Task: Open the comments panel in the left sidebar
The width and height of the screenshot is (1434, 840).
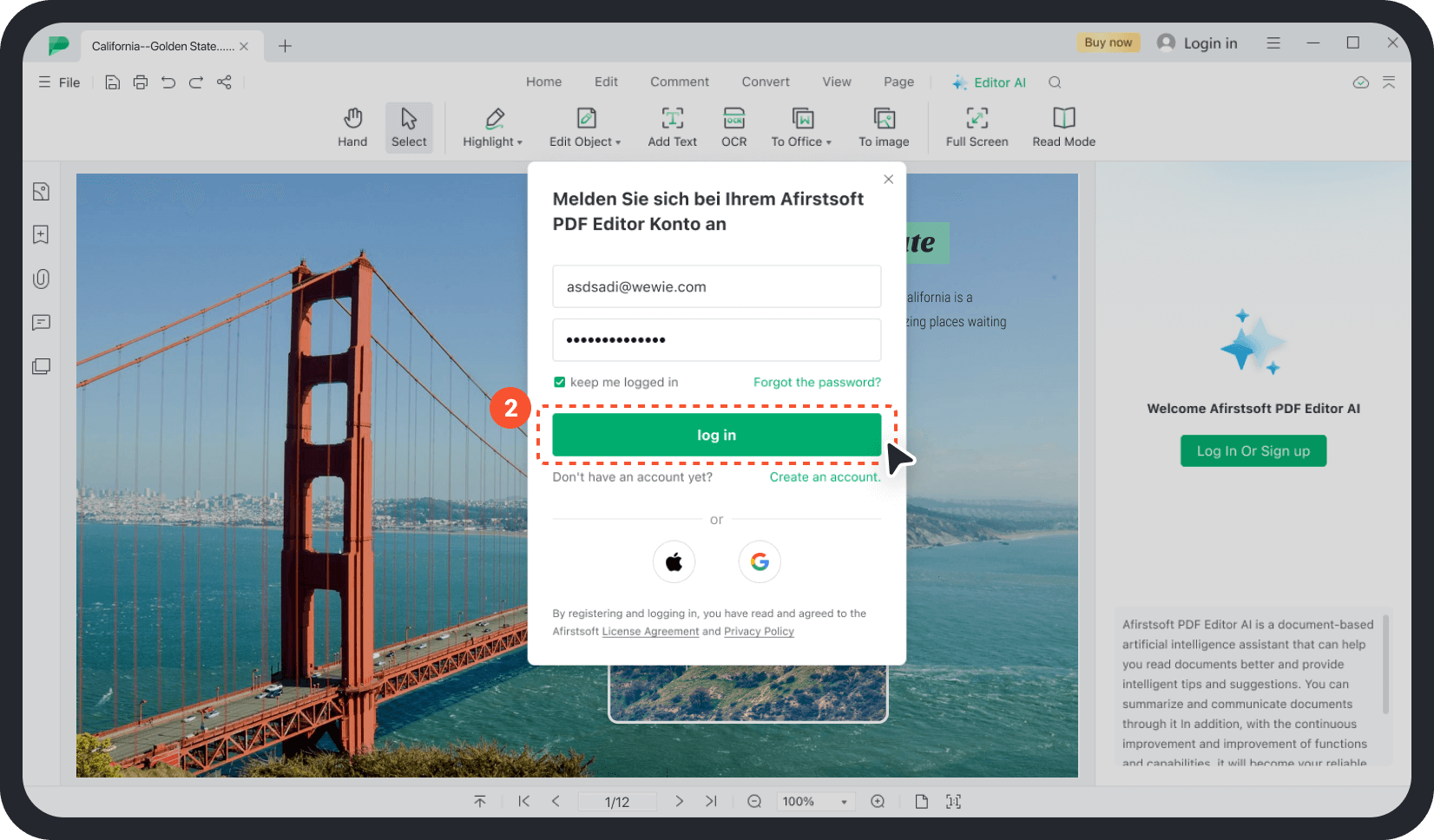Action: pos(41,323)
